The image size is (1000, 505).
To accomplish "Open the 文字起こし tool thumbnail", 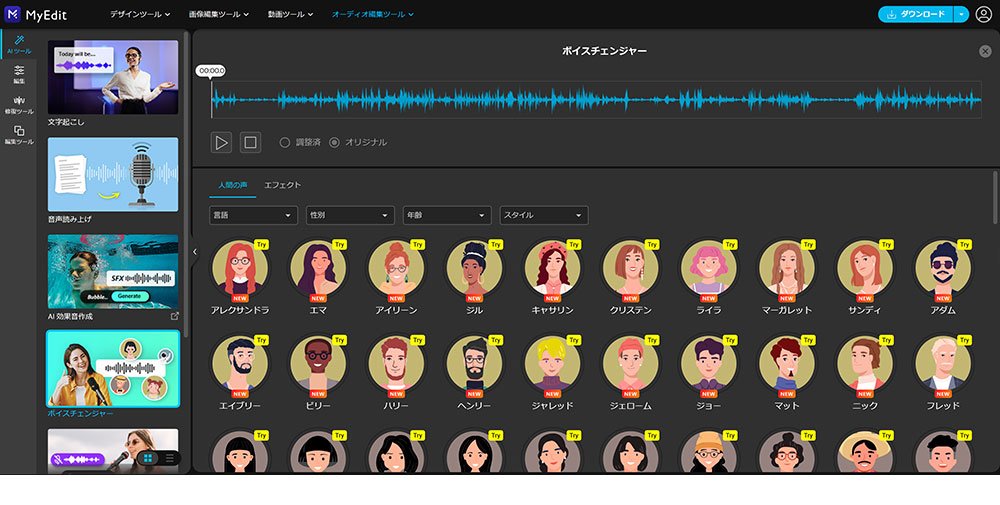I will [113, 78].
